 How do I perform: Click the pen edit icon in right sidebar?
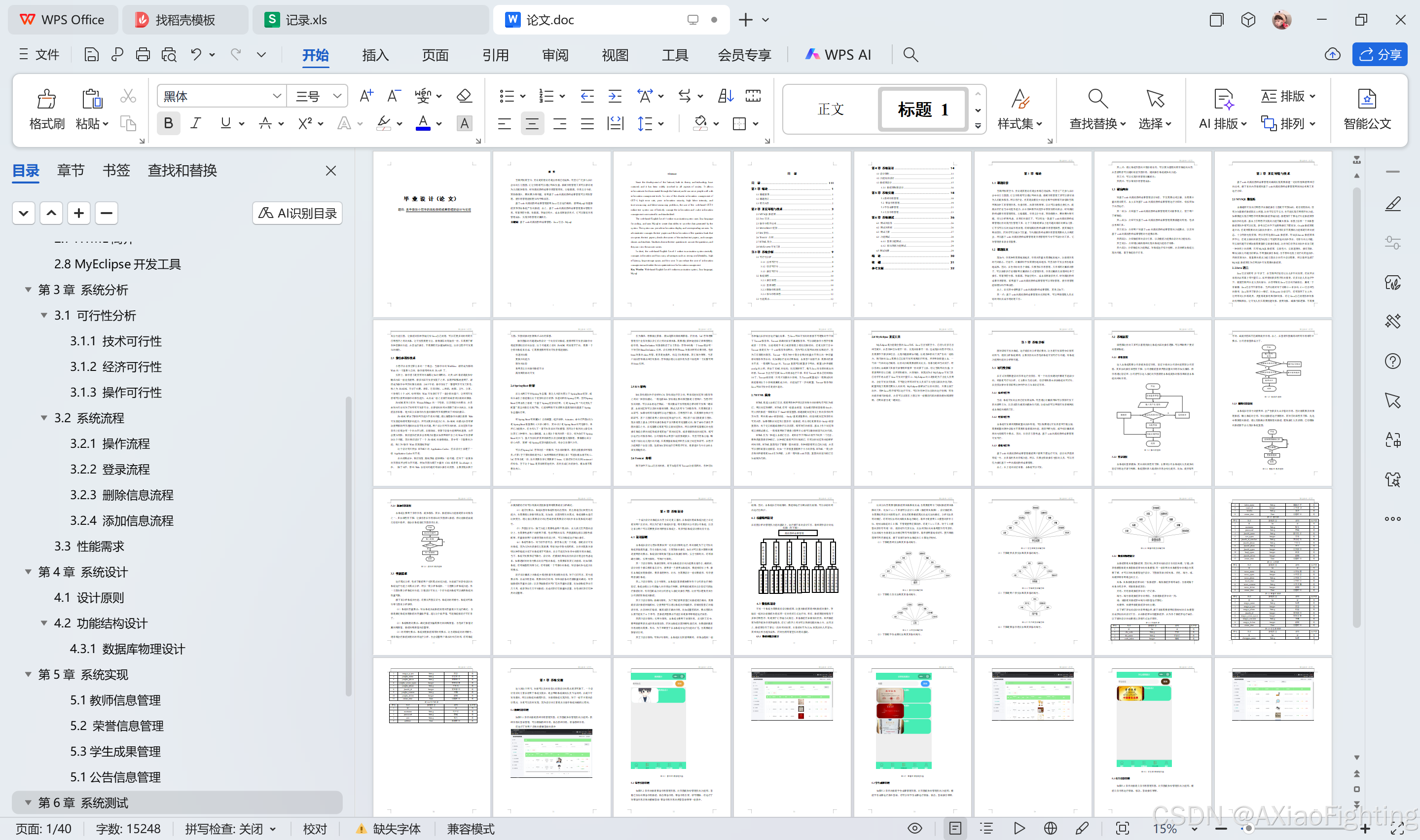[x=1393, y=204]
